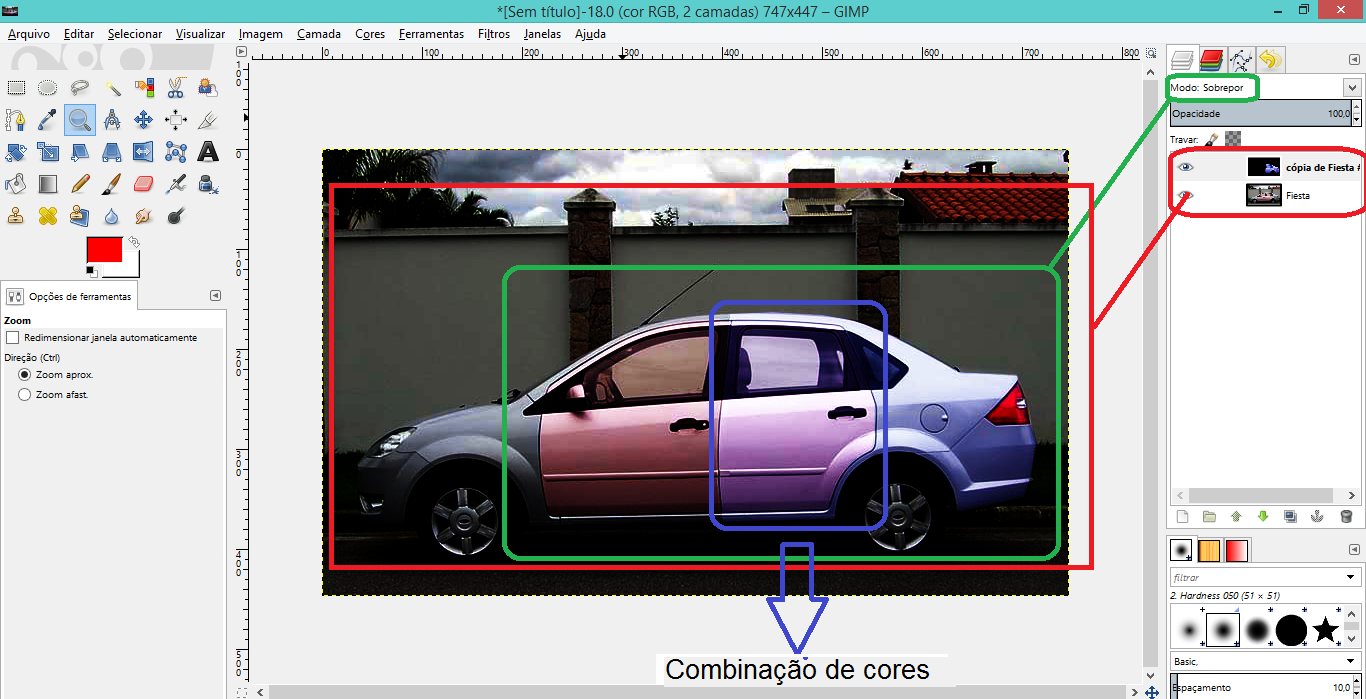The image size is (1366, 699).
Task: Duplicate the layer from the layers panel
Action: point(1290,517)
